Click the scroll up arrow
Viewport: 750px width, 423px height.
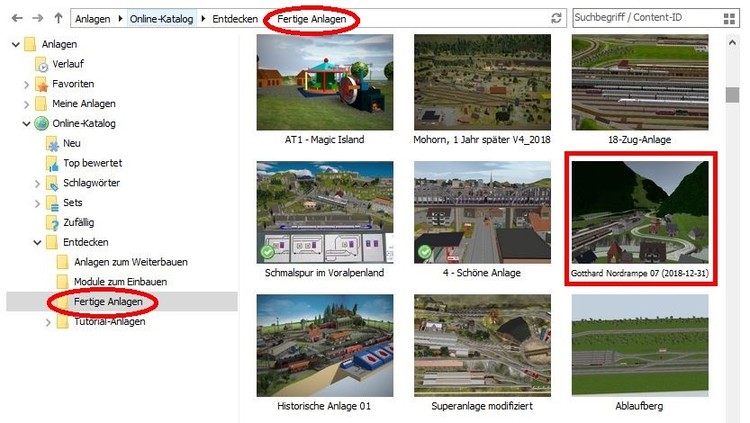pyautogui.click(x=732, y=43)
